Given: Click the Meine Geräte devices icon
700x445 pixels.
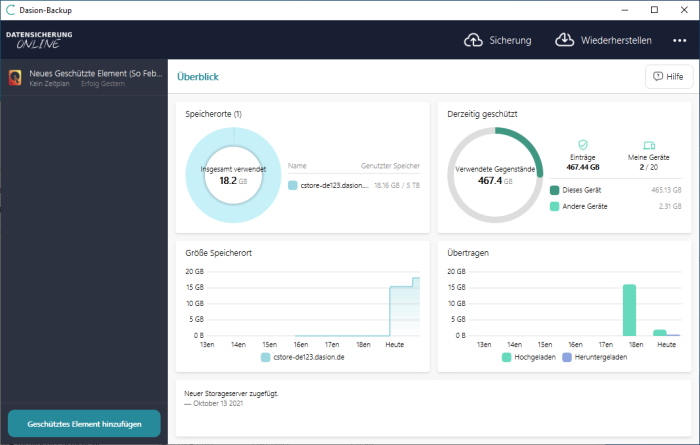Looking at the screenshot, I should [648, 145].
